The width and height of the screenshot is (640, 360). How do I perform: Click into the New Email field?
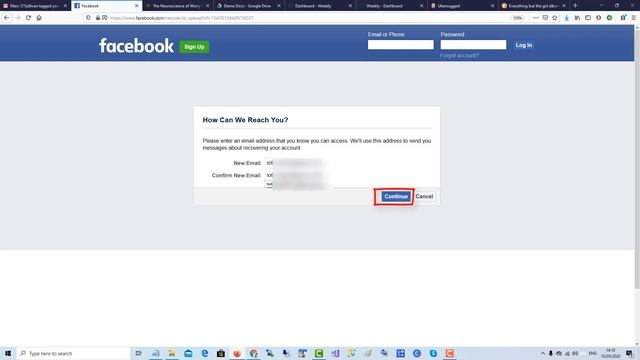(x=294, y=163)
